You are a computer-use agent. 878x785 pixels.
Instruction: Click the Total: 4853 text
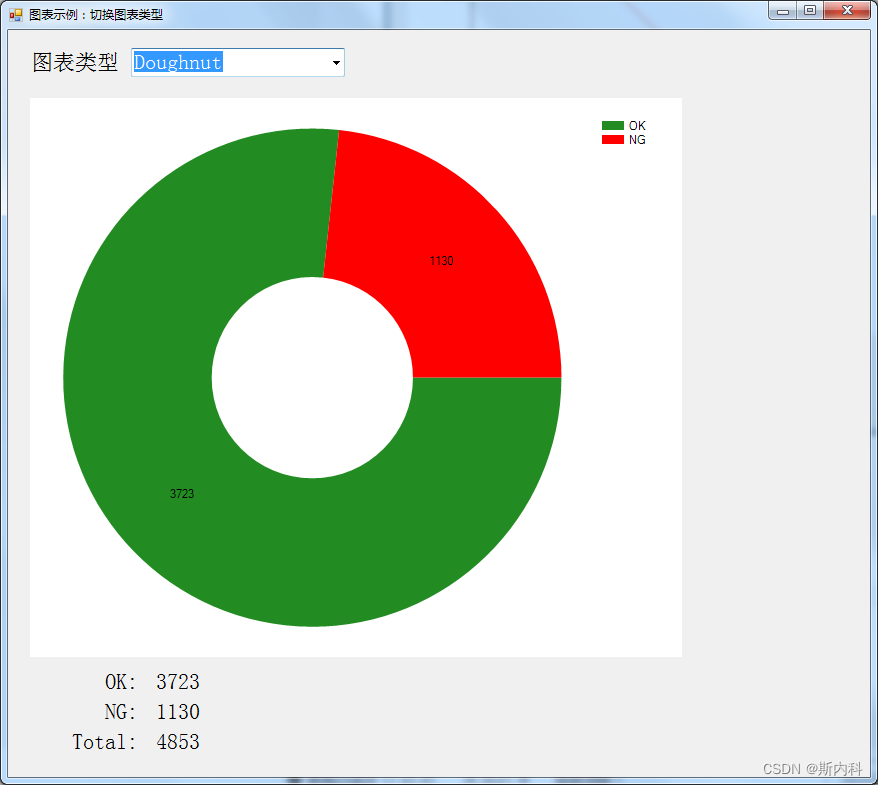pos(136,741)
